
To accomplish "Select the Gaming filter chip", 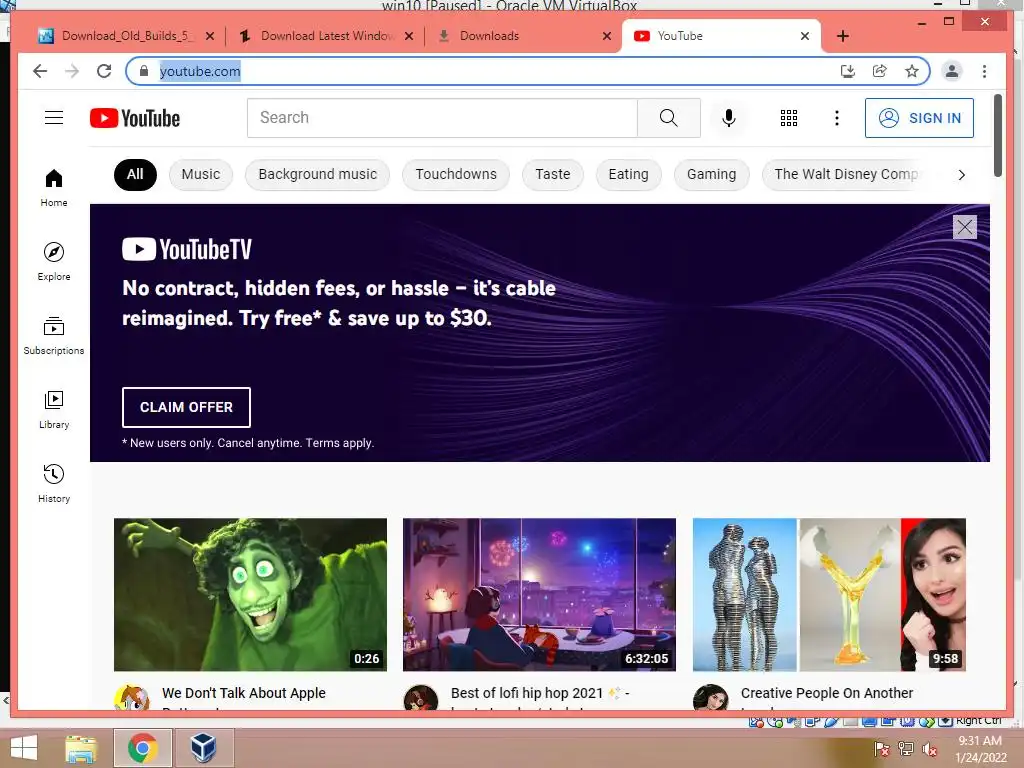I will 711,174.
